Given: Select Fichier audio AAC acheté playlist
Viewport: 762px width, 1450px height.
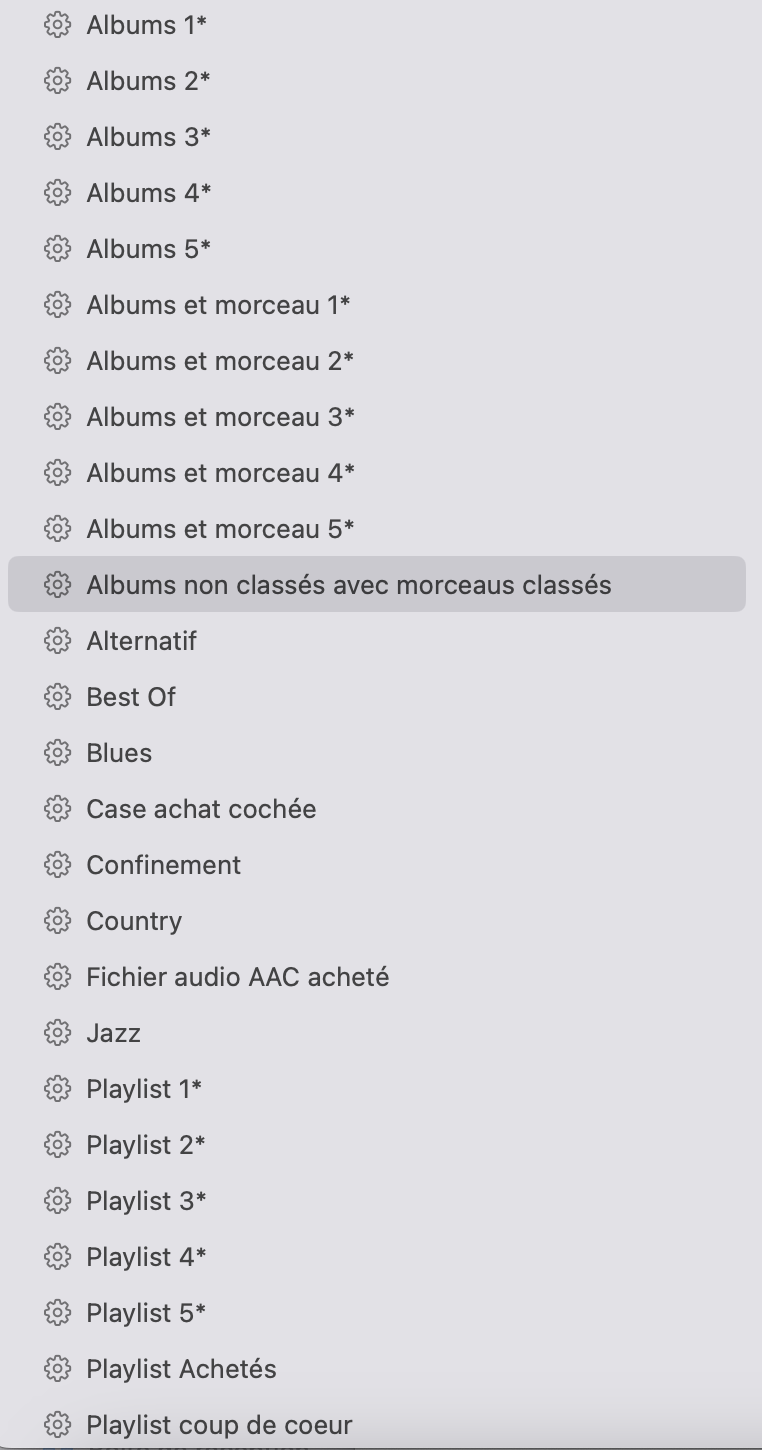Looking at the screenshot, I should tap(237, 977).
